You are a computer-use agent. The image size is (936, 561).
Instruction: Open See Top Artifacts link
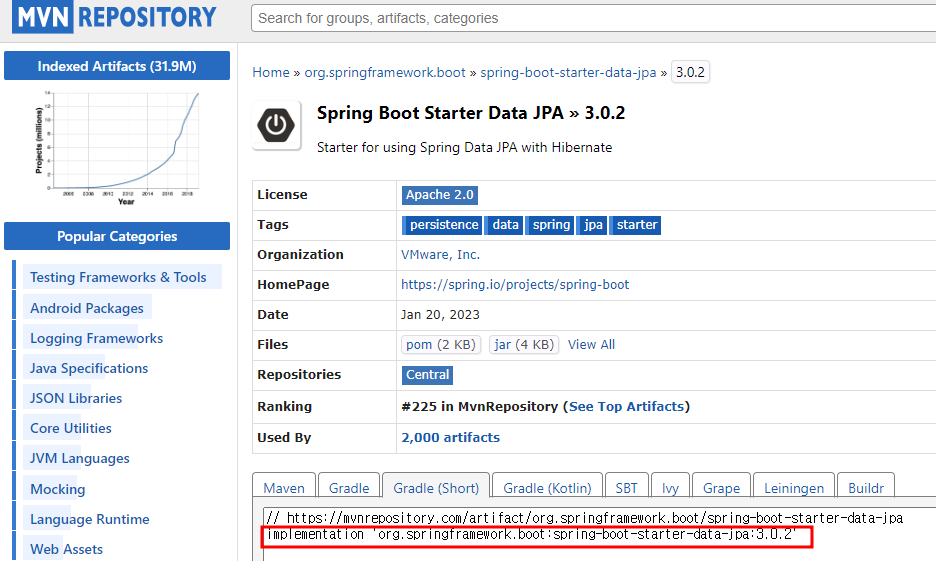pyautogui.click(x=626, y=406)
